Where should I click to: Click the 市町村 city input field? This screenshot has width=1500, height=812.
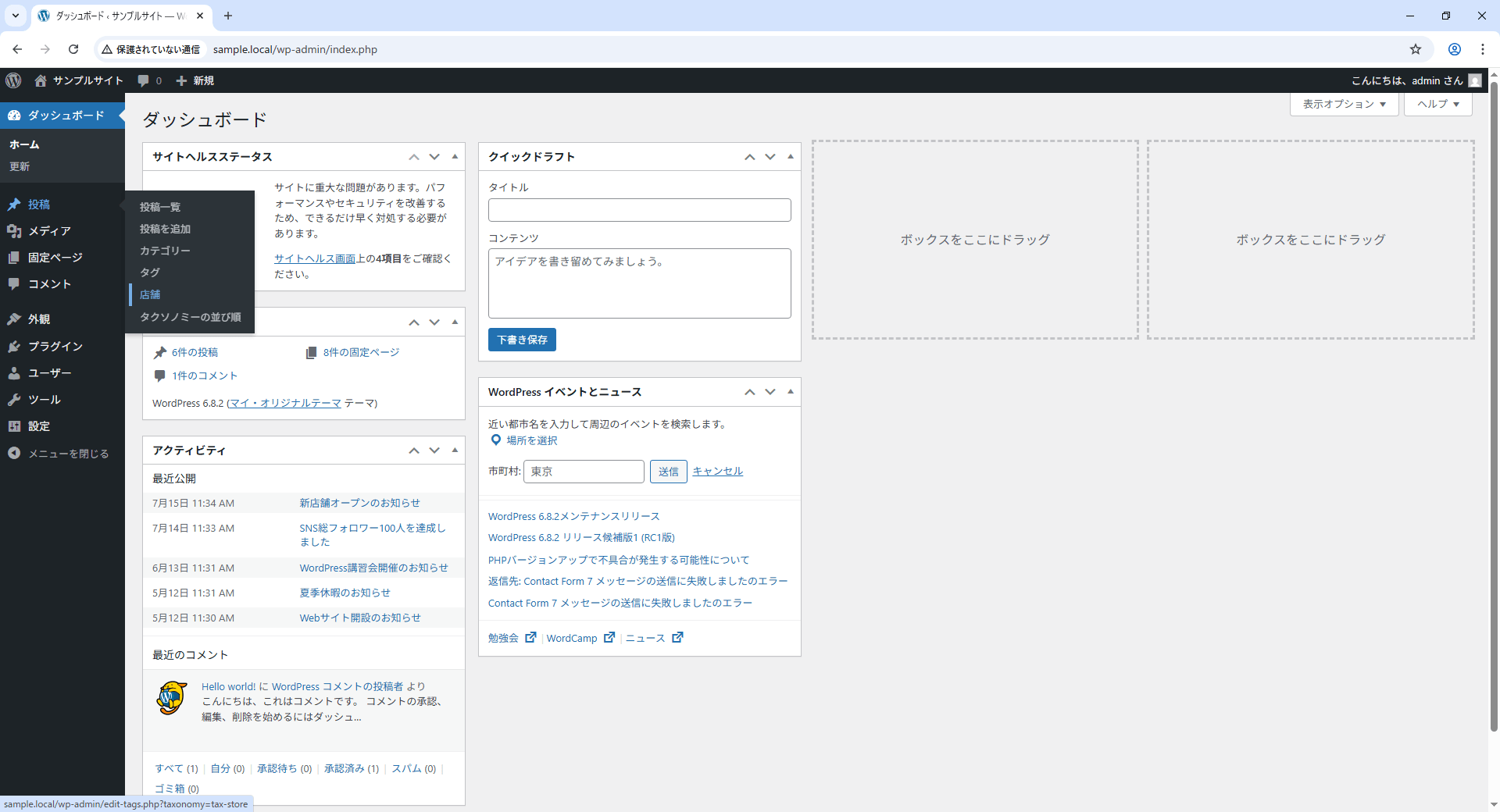tap(584, 472)
